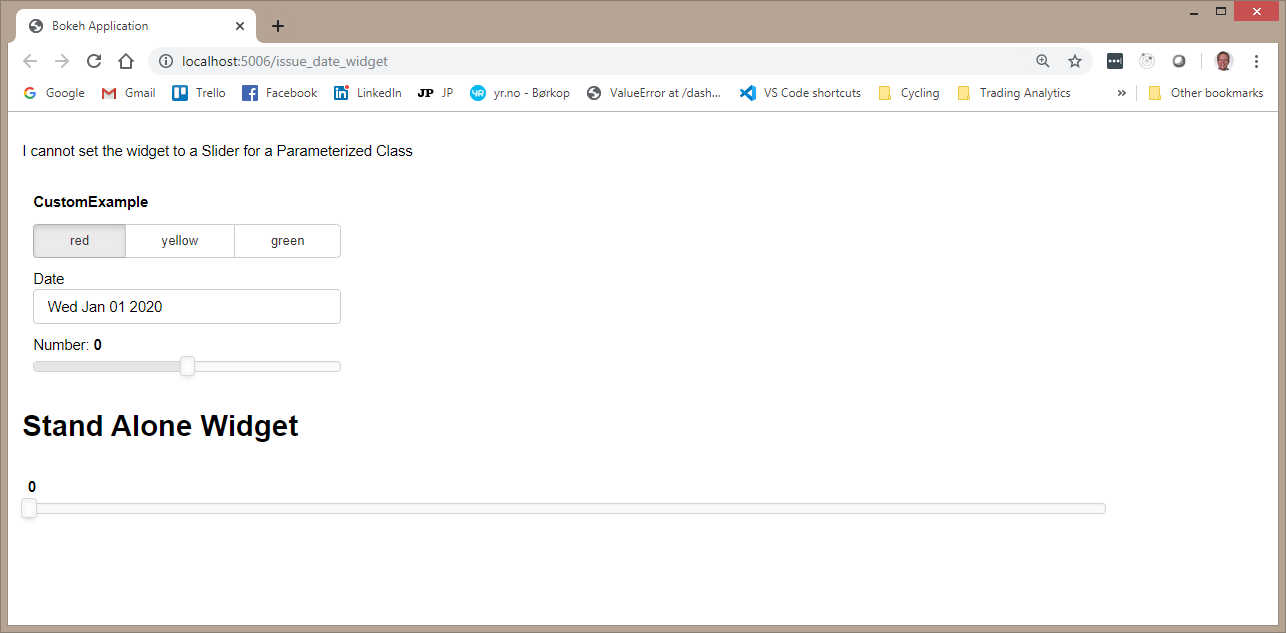The image size is (1286, 633).
Task: Open the LinkedIn bookmark
Action: [367, 92]
